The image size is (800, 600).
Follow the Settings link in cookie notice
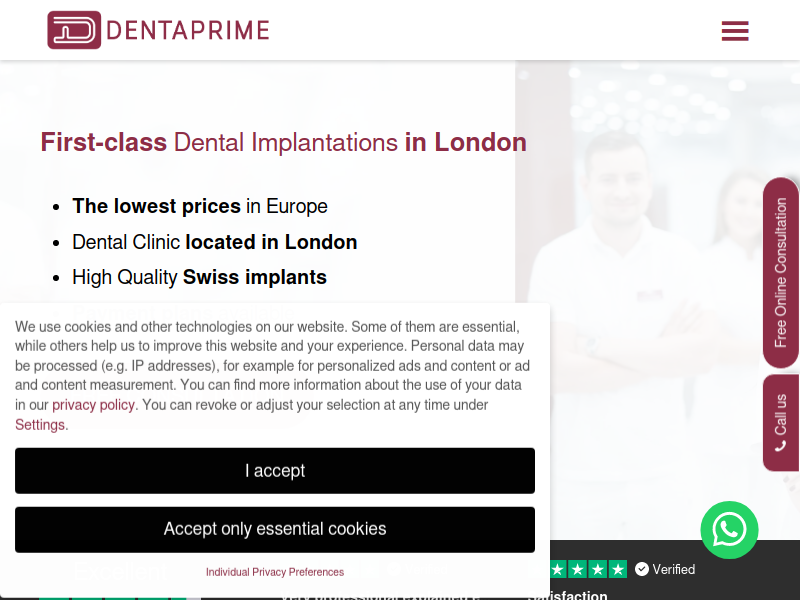coord(40,425)
